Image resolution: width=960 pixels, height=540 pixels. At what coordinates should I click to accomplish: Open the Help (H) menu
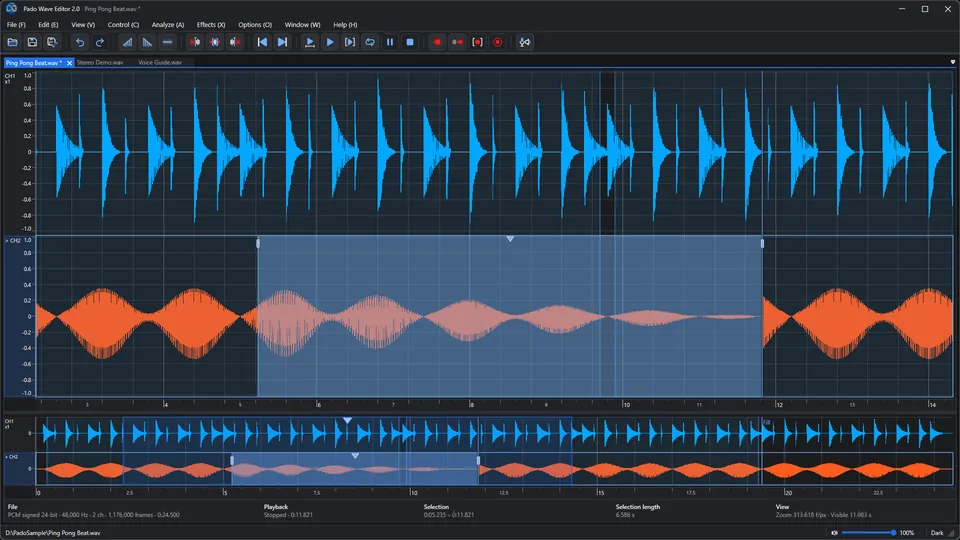(x=345, y=24)
